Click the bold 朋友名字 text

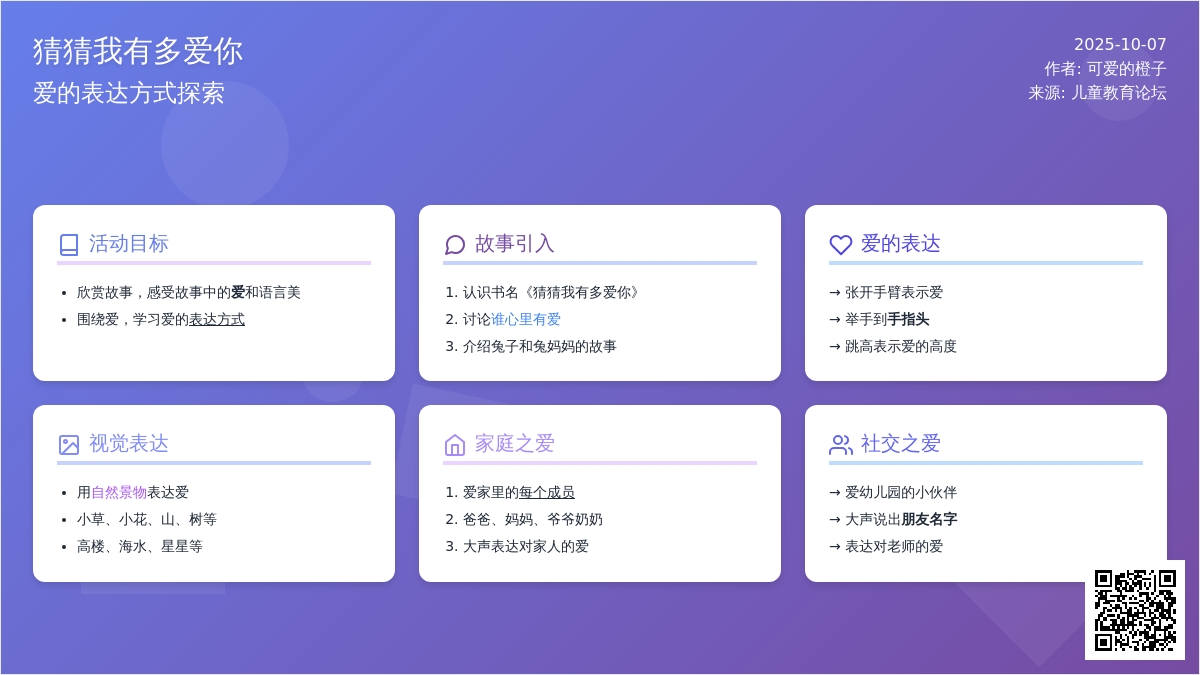pos(929,520)
